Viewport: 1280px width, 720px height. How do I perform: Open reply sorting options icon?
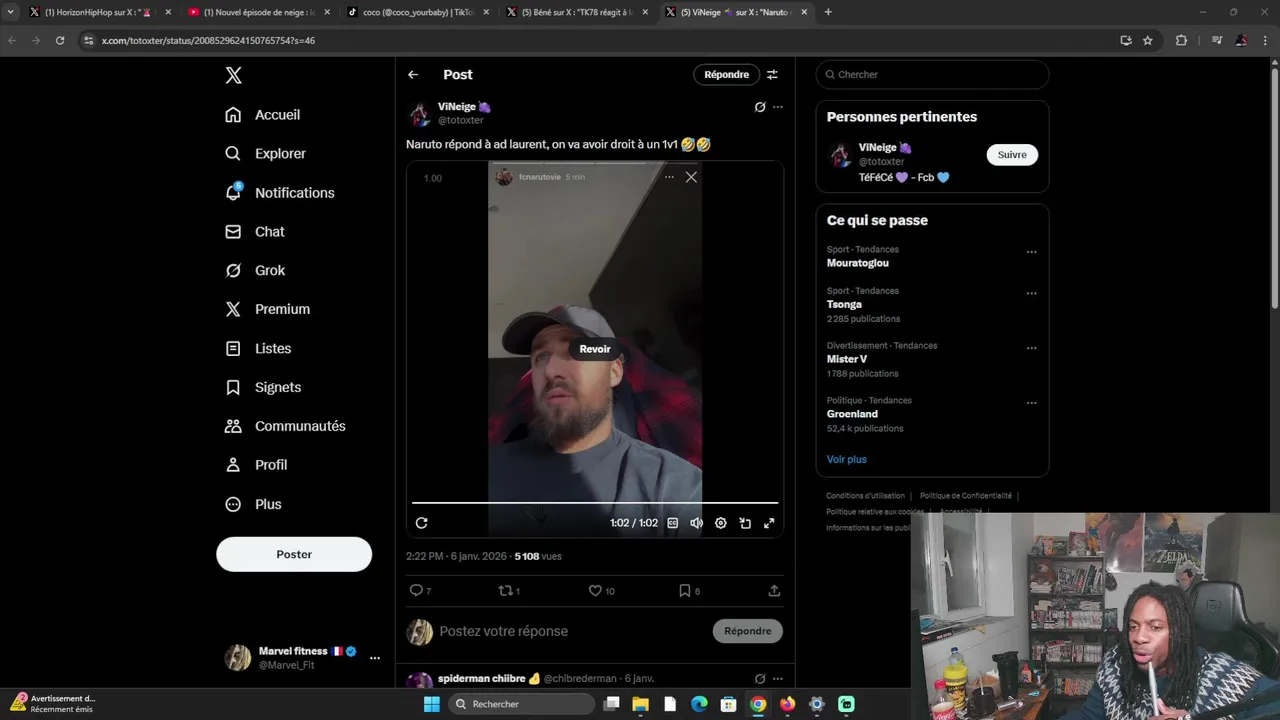tap(772, 75)
